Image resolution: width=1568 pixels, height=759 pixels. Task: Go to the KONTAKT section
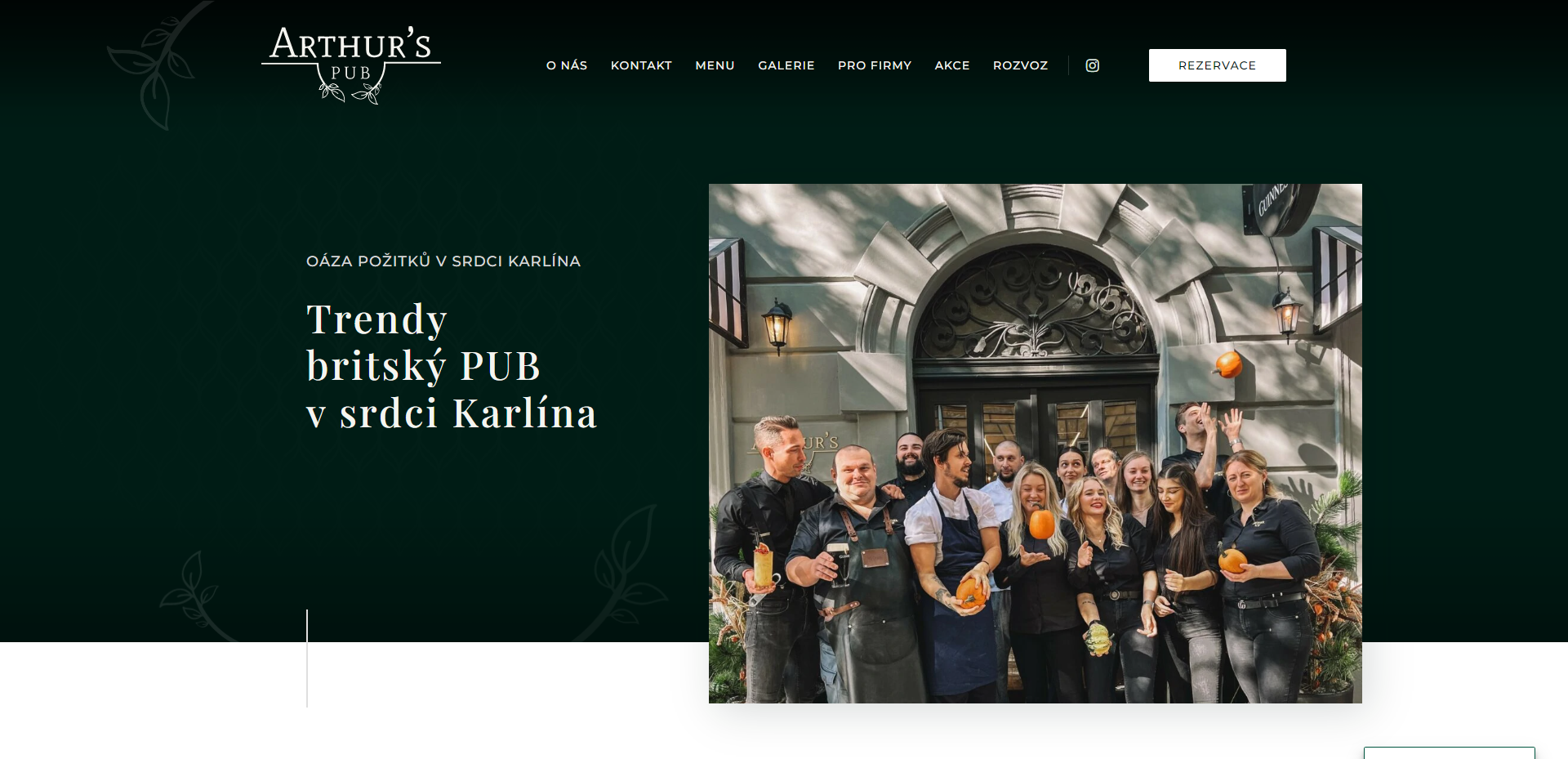point(641,65)
